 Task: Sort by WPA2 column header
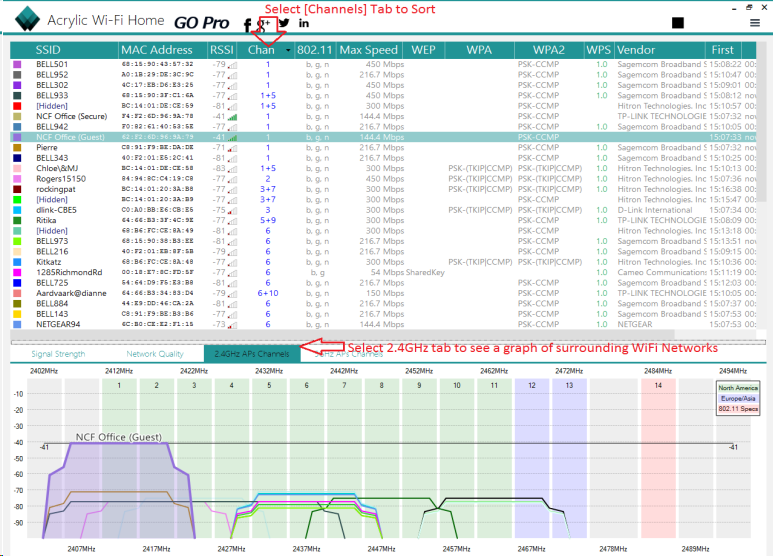(549, 50)
